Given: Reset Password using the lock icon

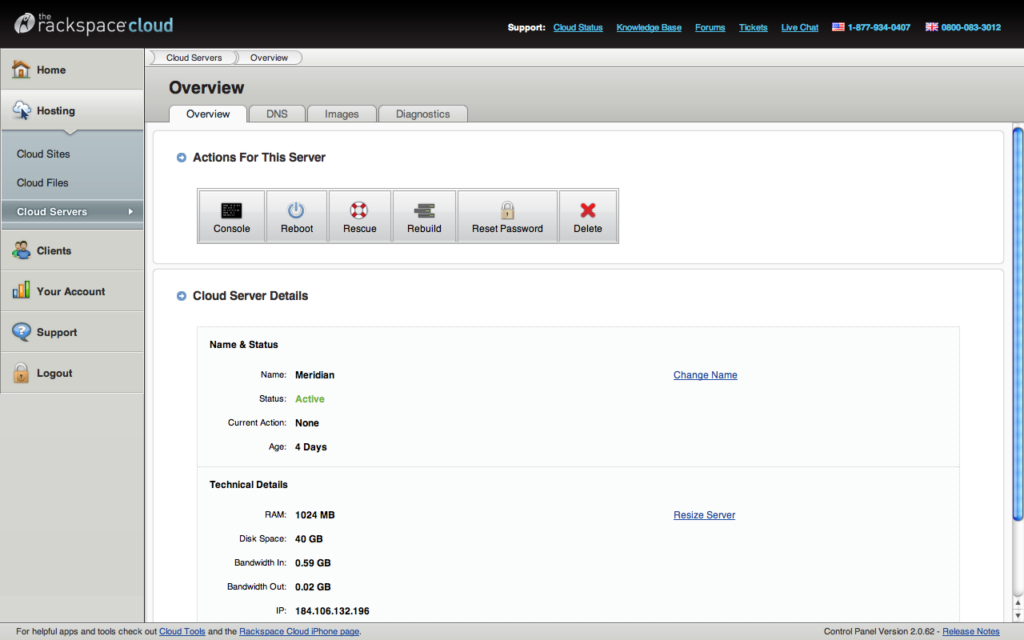Looking at the screenshot, I should click(x=507, y=217).
